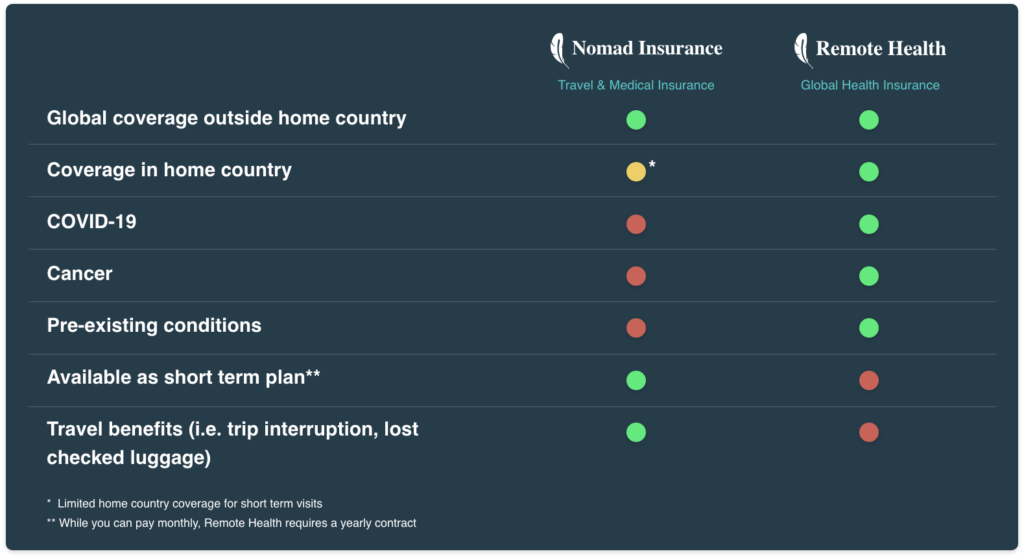This screenshot has height=558, width=1024.
Task: Click Nomad red dot for Pre-existing conditions
Action: pyautogui.click(x=636, y=328)
